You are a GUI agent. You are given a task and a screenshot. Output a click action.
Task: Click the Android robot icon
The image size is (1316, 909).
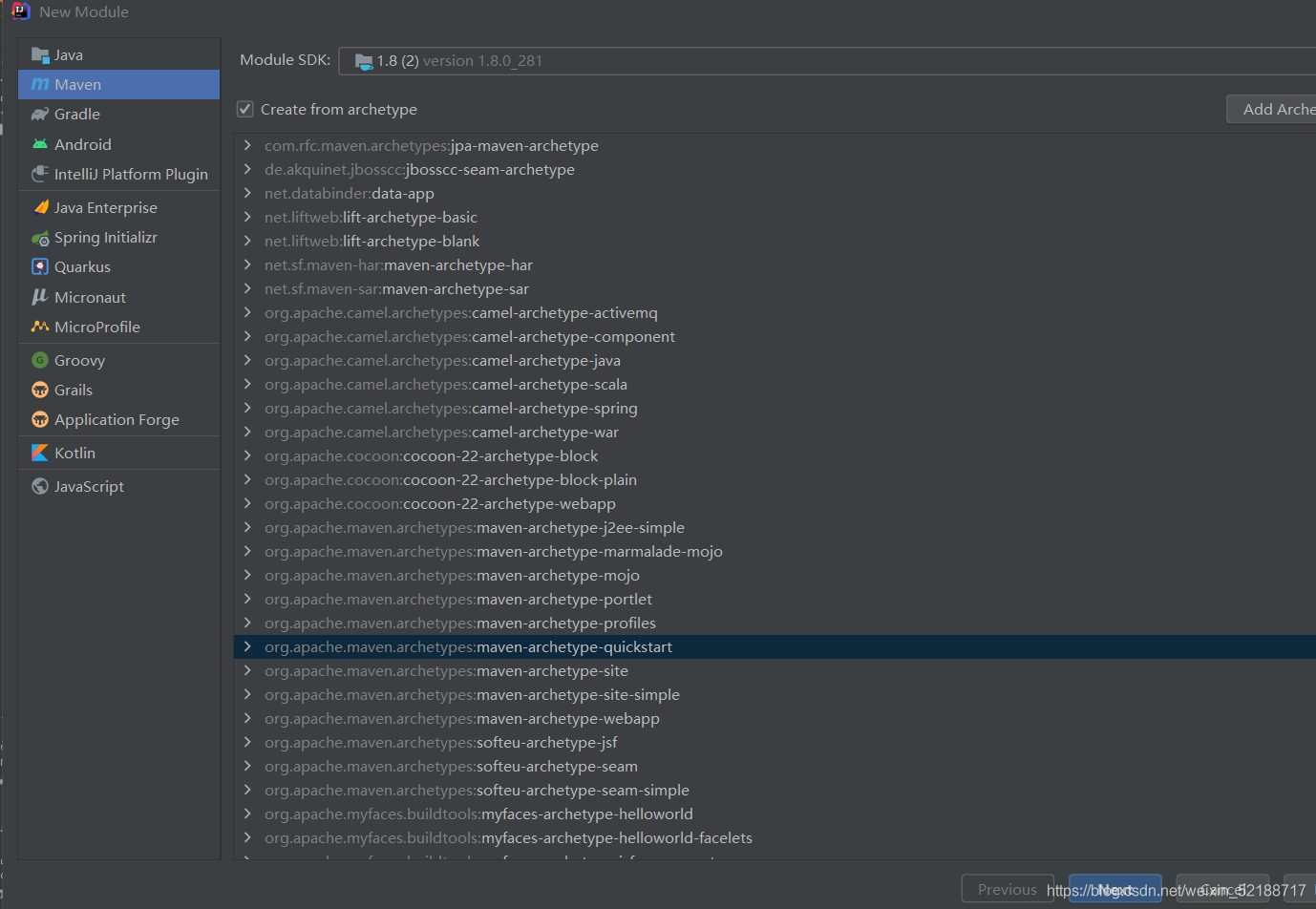tap(40, 144)
